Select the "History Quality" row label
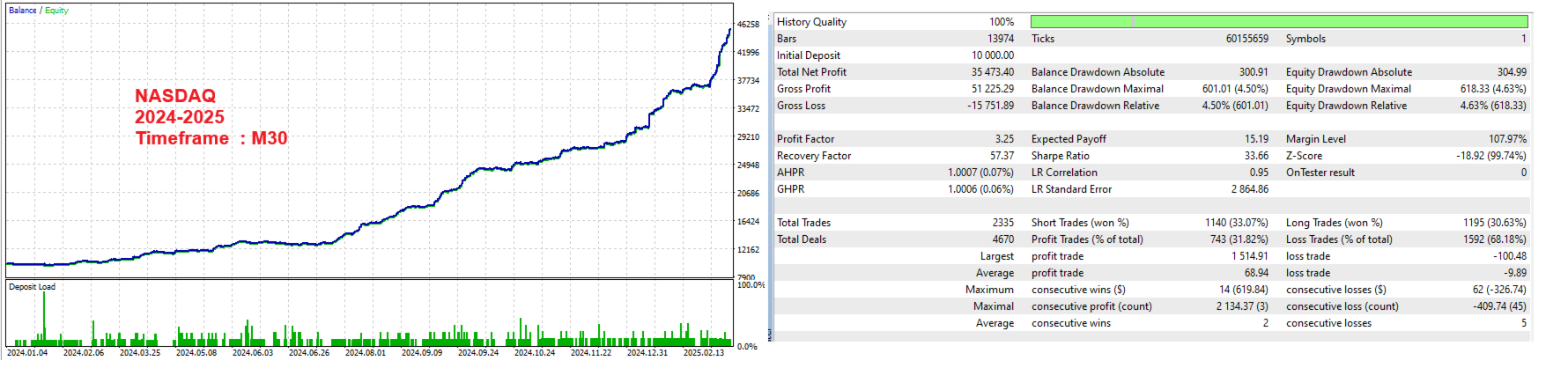1568x368 pixels. click(x=811, y=22)
